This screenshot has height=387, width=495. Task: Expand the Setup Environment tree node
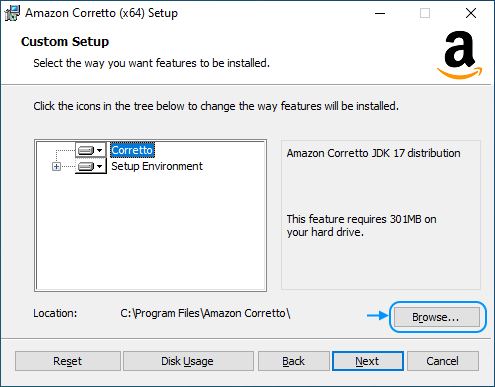point(56,166)
